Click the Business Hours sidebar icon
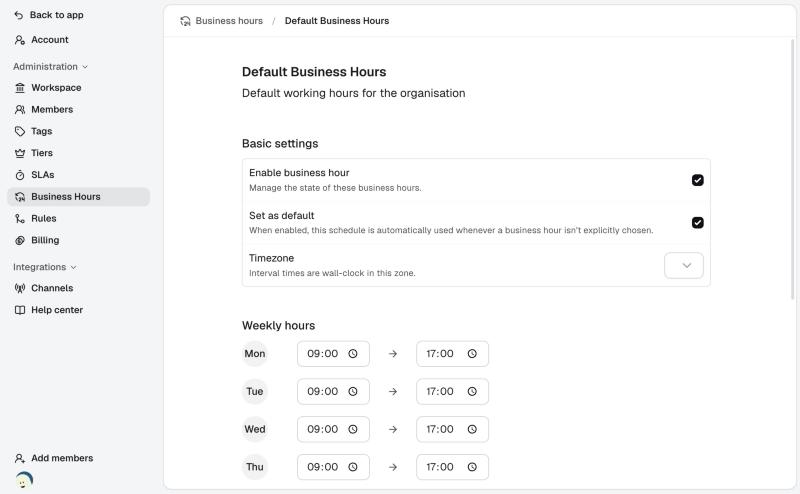 pyautogui.click(x=20, y=197)
